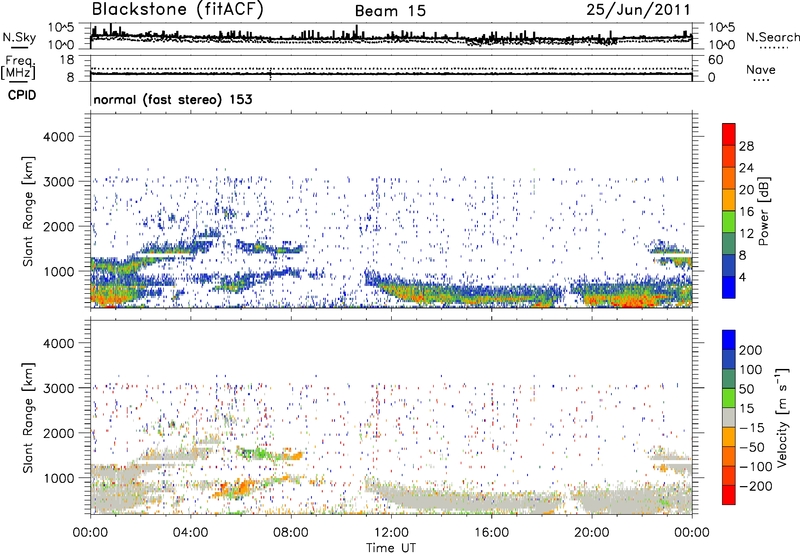Click the '4' label on the power scale
The width and height of the screenshot is (800, 554).
tap(743, 277)
